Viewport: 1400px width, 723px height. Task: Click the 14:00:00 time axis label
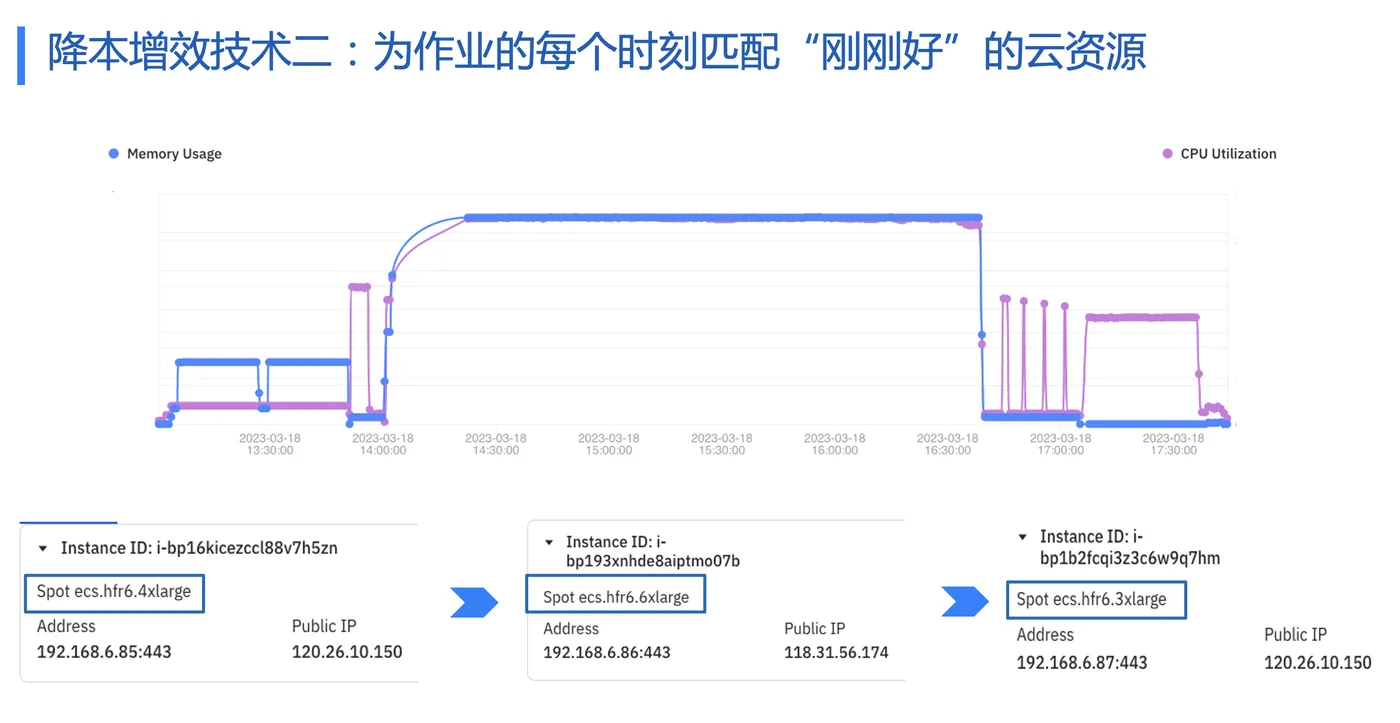point(383,444)
